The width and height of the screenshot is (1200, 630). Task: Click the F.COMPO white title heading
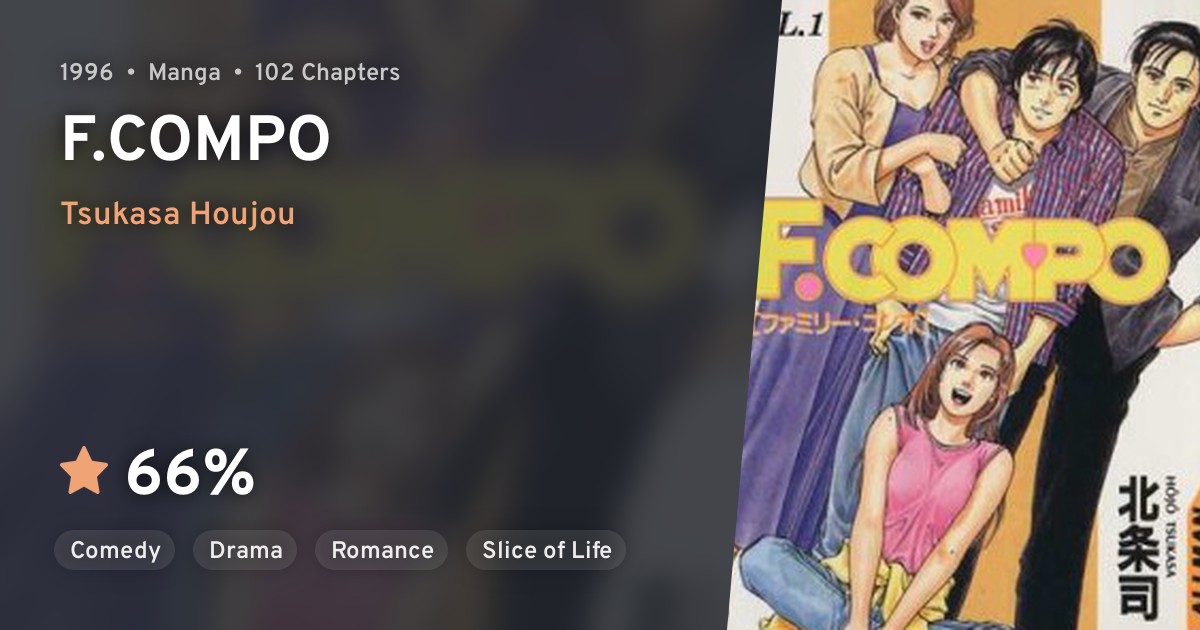click(x=196, y=140)
